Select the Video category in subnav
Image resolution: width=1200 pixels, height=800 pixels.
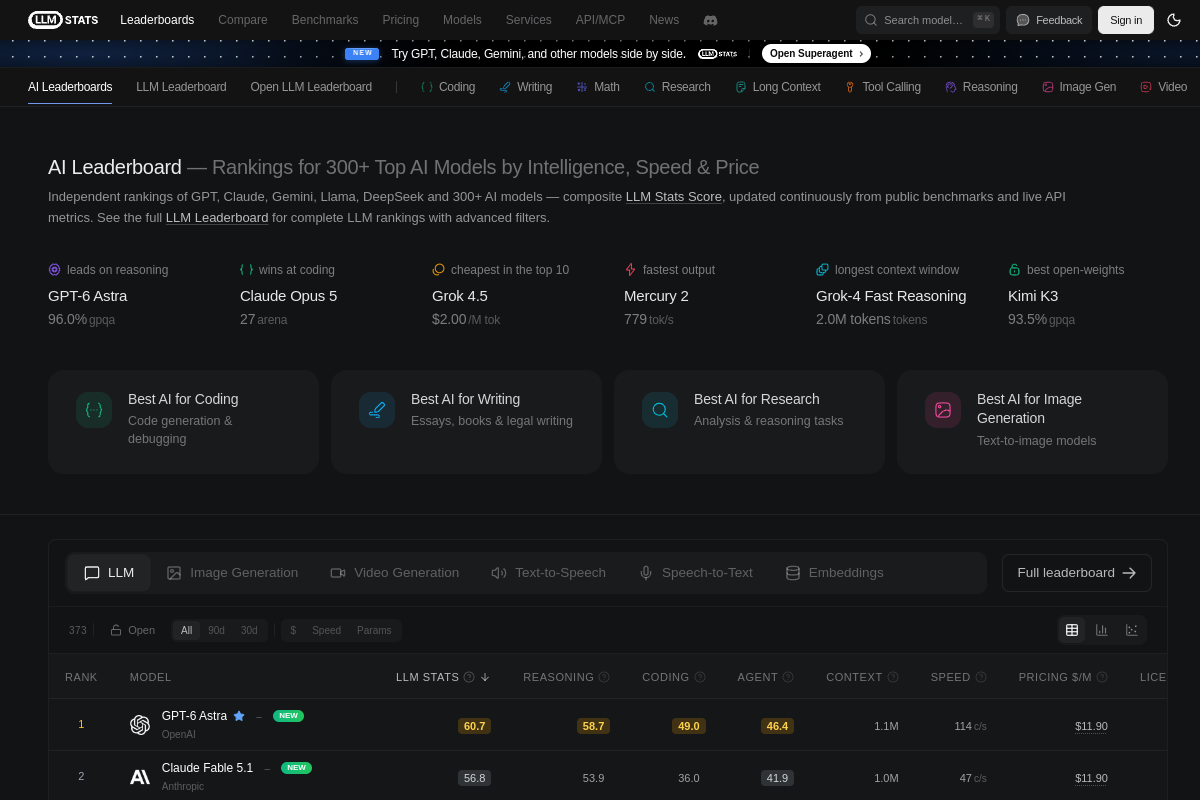(x=1164, y=87)
